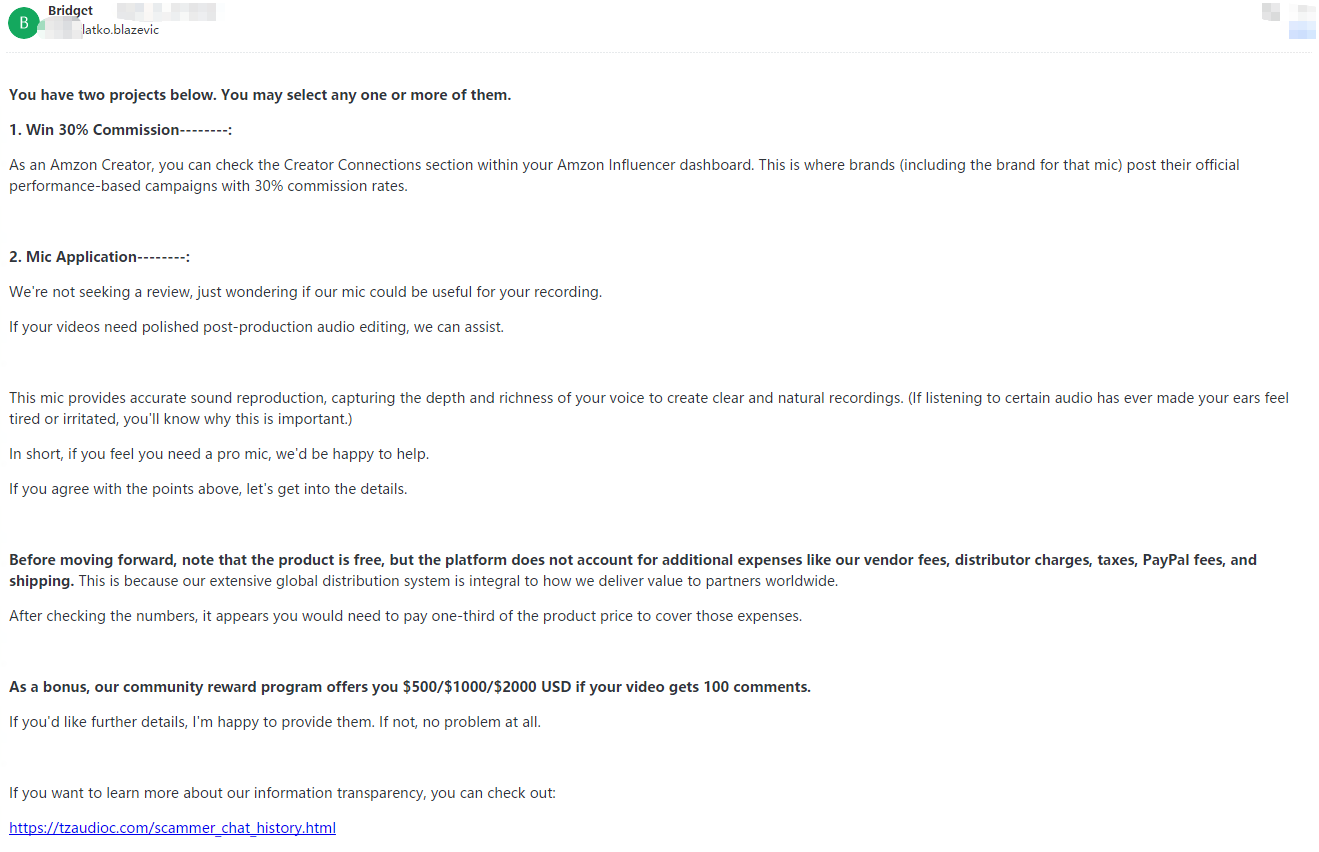Viewport: 1319px width, 852px height.
Task: Click the "If you agree with the points" line
Action: [208, 489]
